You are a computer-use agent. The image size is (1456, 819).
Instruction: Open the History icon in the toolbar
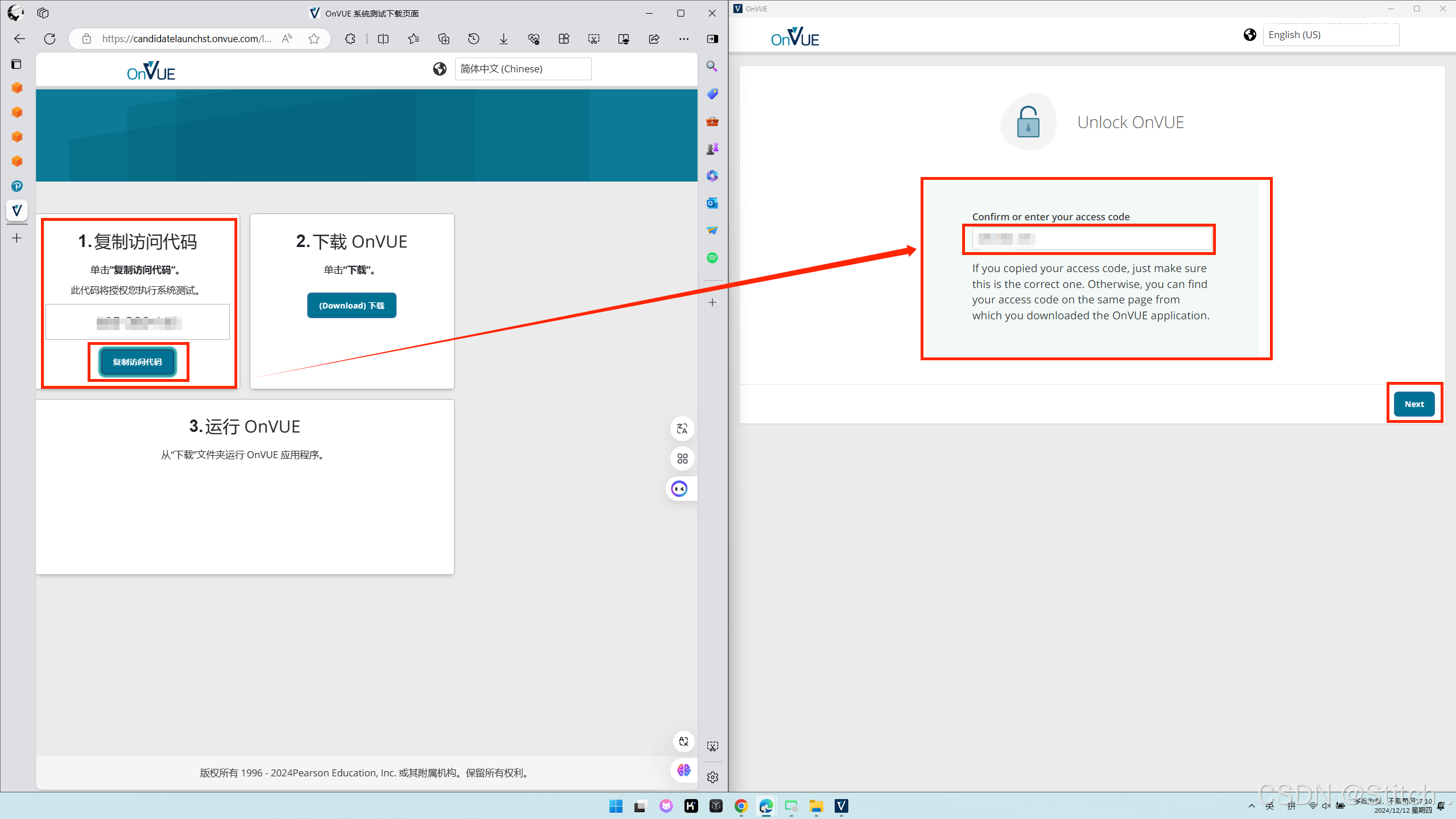(473, 39)
